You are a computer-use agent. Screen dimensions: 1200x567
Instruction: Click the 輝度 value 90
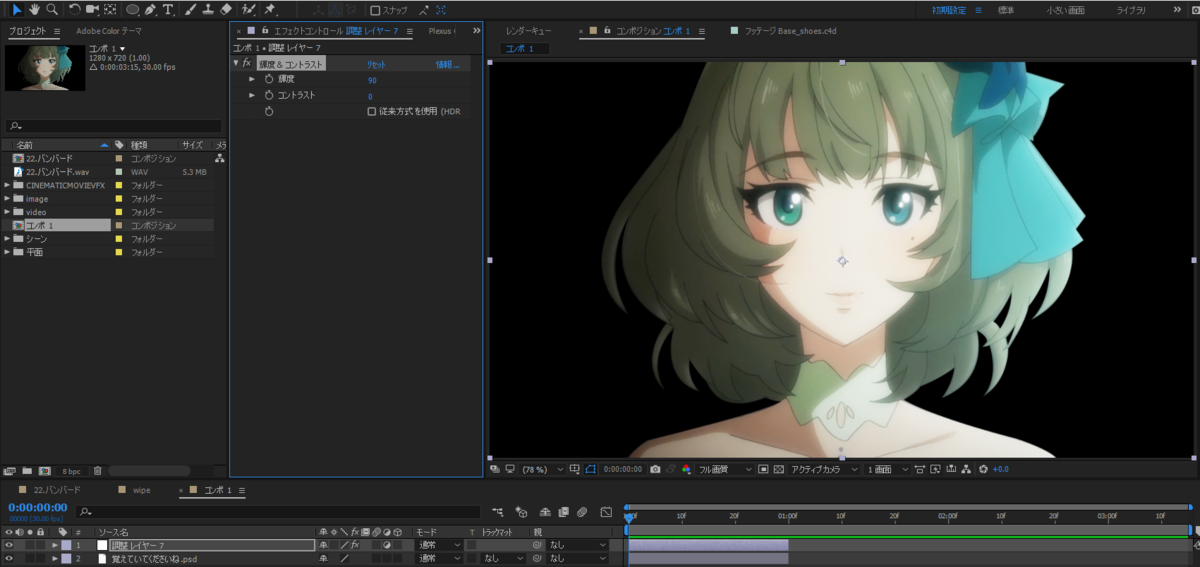point(372,80)
